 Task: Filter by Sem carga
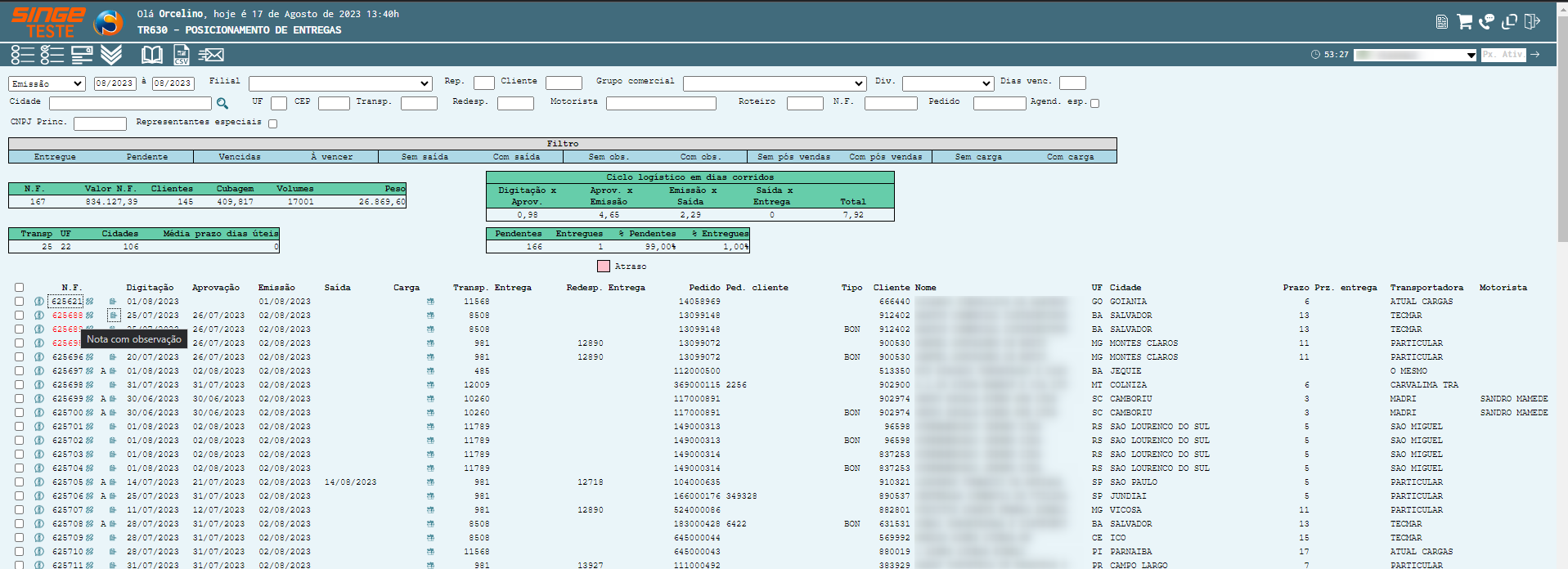click(x=978, y=157)
